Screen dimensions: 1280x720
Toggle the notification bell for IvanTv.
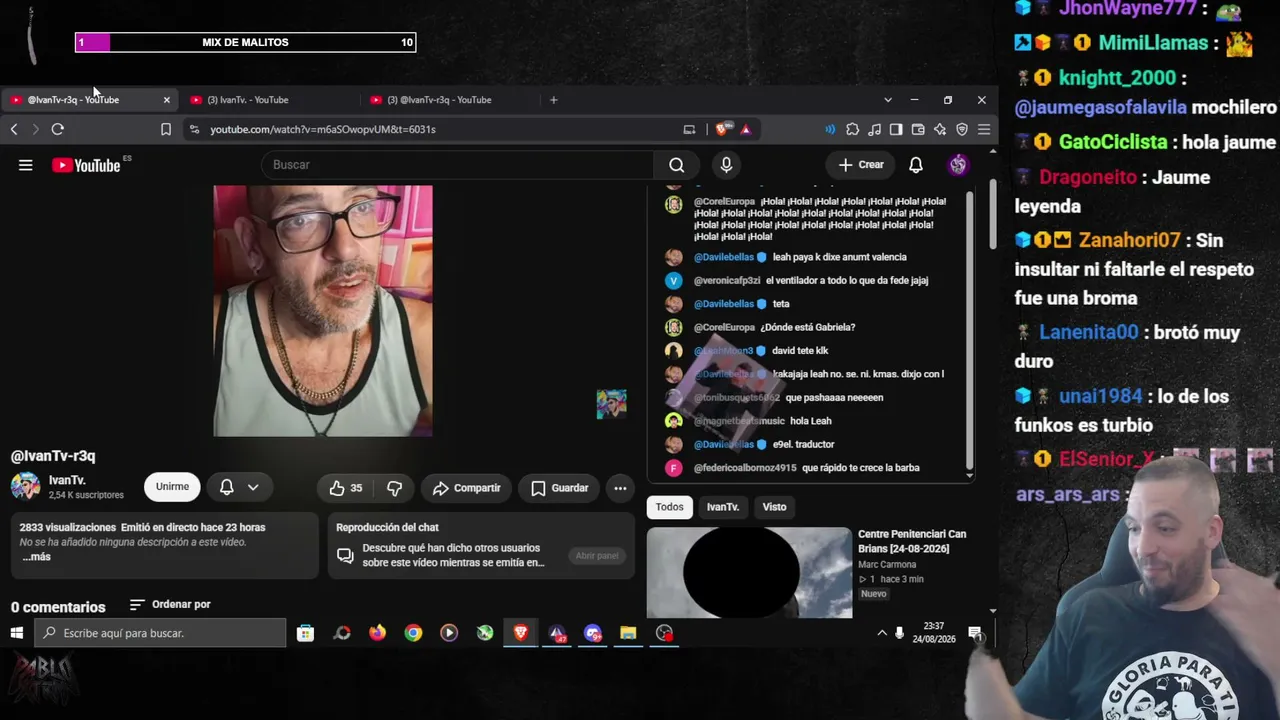(227, 487)
